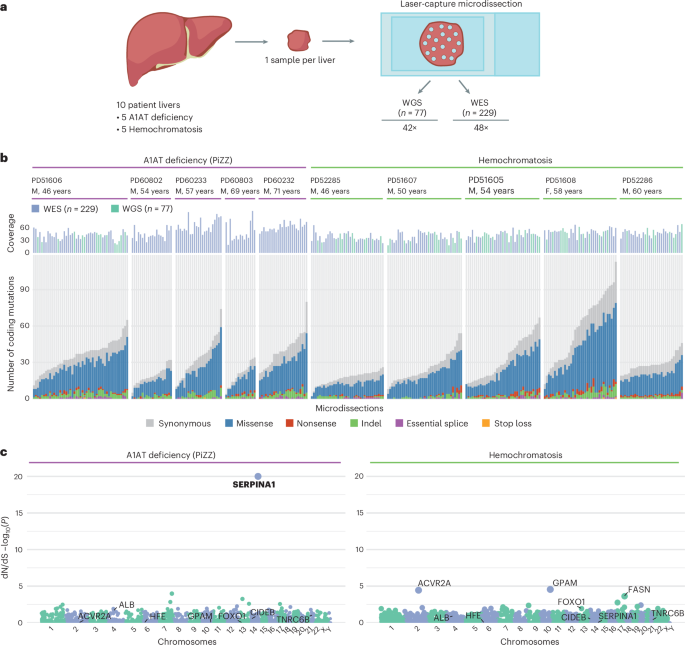Click the large liver illustration
Viewport: 685px width, 645px height.
[179, 48]
